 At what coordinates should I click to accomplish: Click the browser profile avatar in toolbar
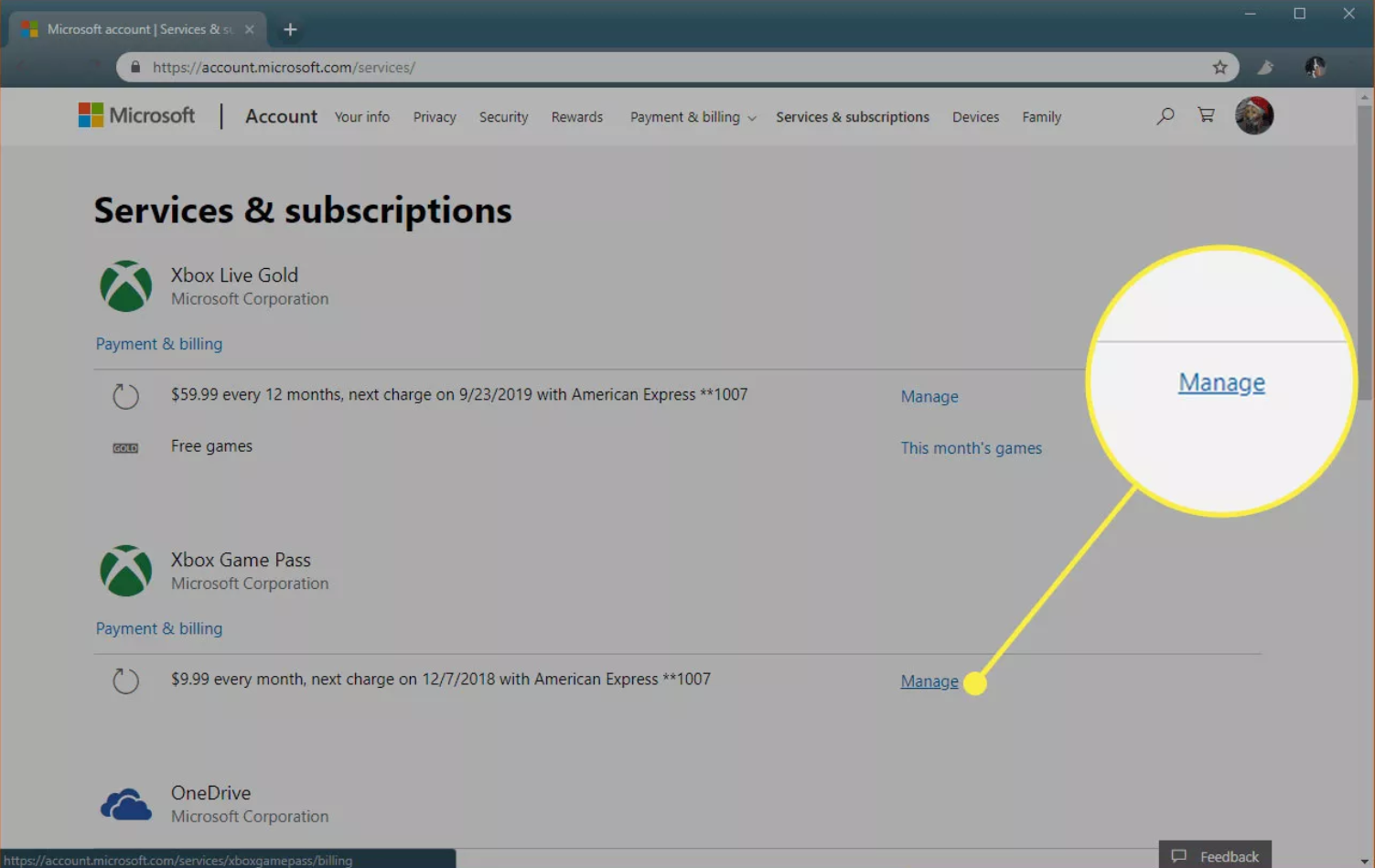pyautogui.click(x=1315, y=67)
